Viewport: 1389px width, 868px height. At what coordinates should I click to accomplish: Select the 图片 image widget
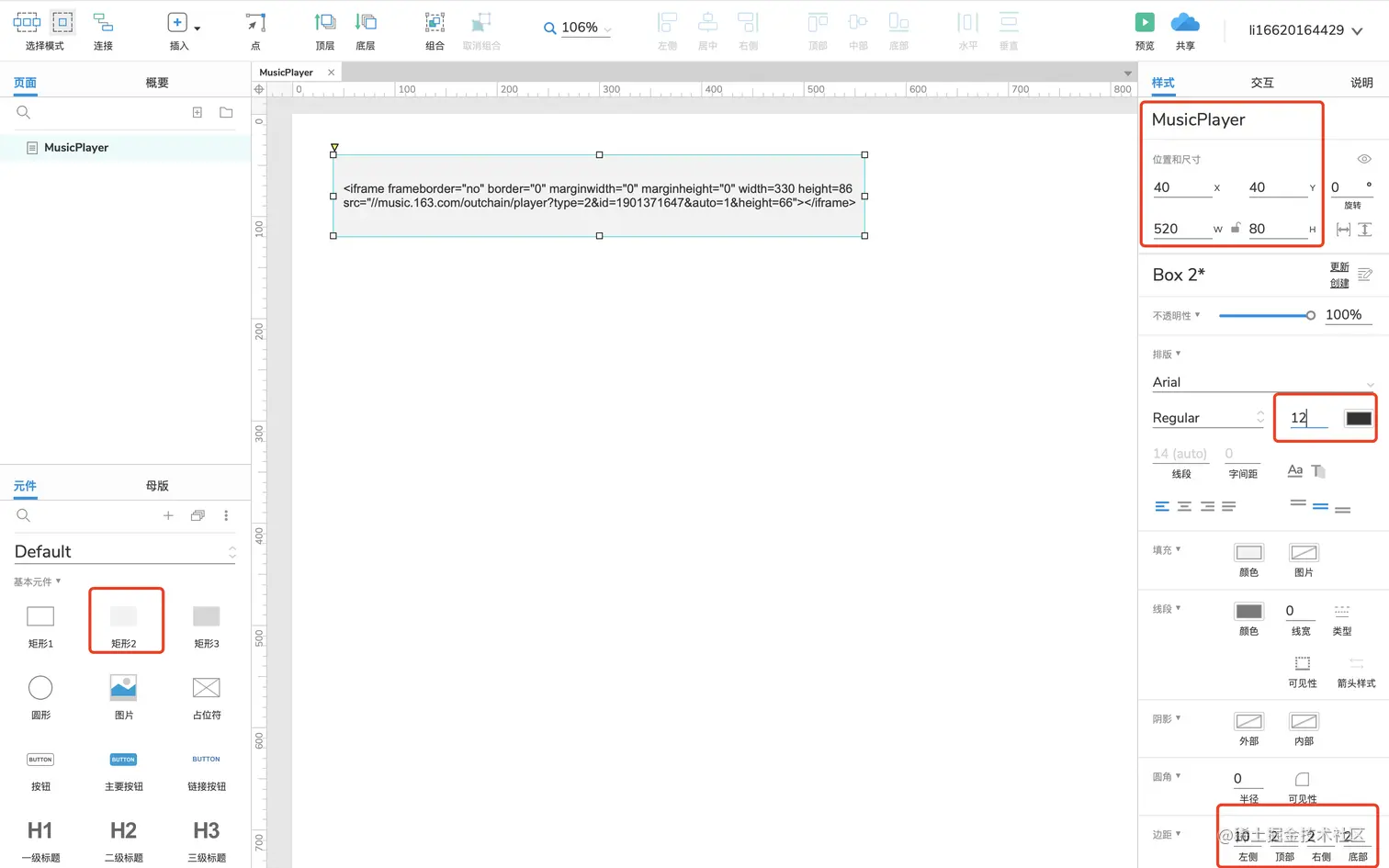pyautogui.click(x=123, y=696)
